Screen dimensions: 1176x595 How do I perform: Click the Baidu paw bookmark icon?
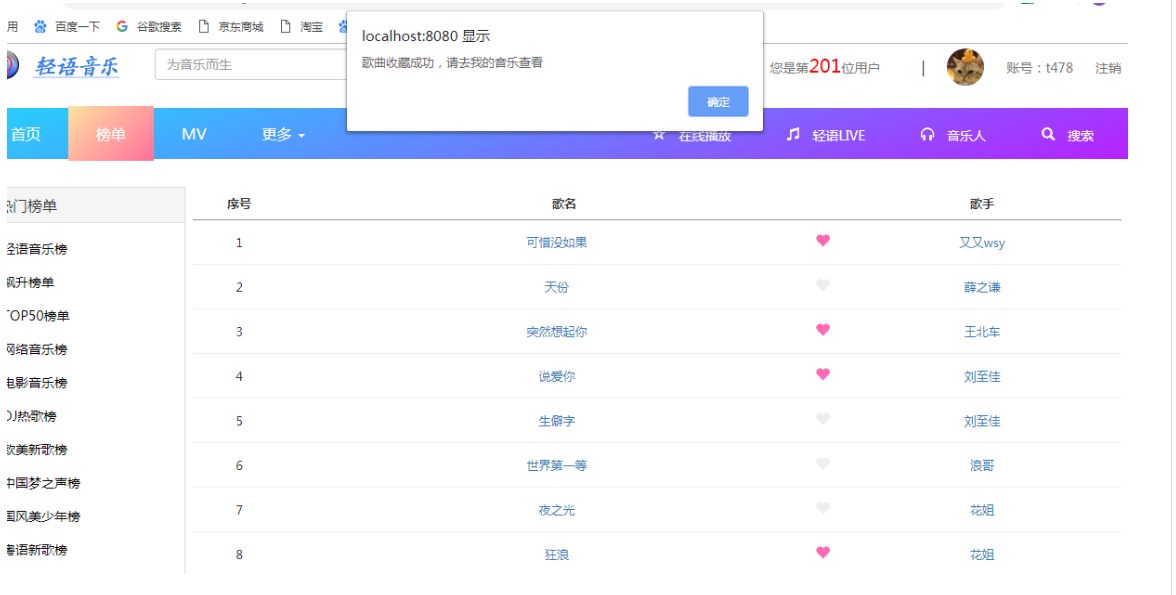click(41, 27)
